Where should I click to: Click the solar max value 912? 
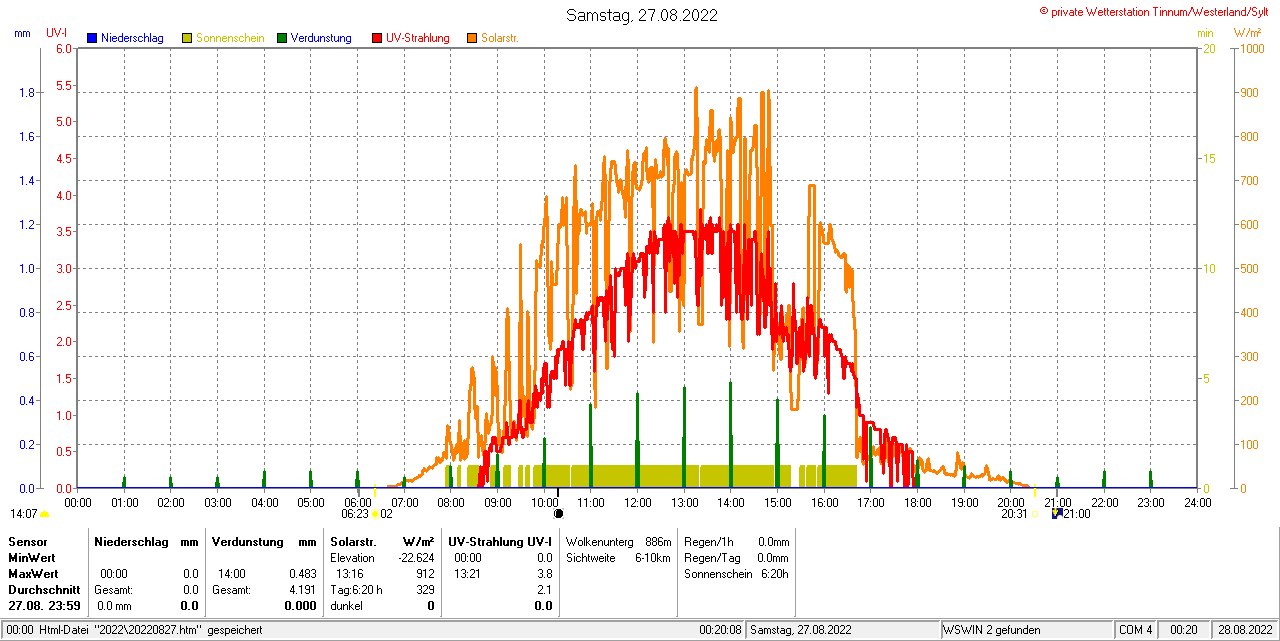tap(425, 574)
